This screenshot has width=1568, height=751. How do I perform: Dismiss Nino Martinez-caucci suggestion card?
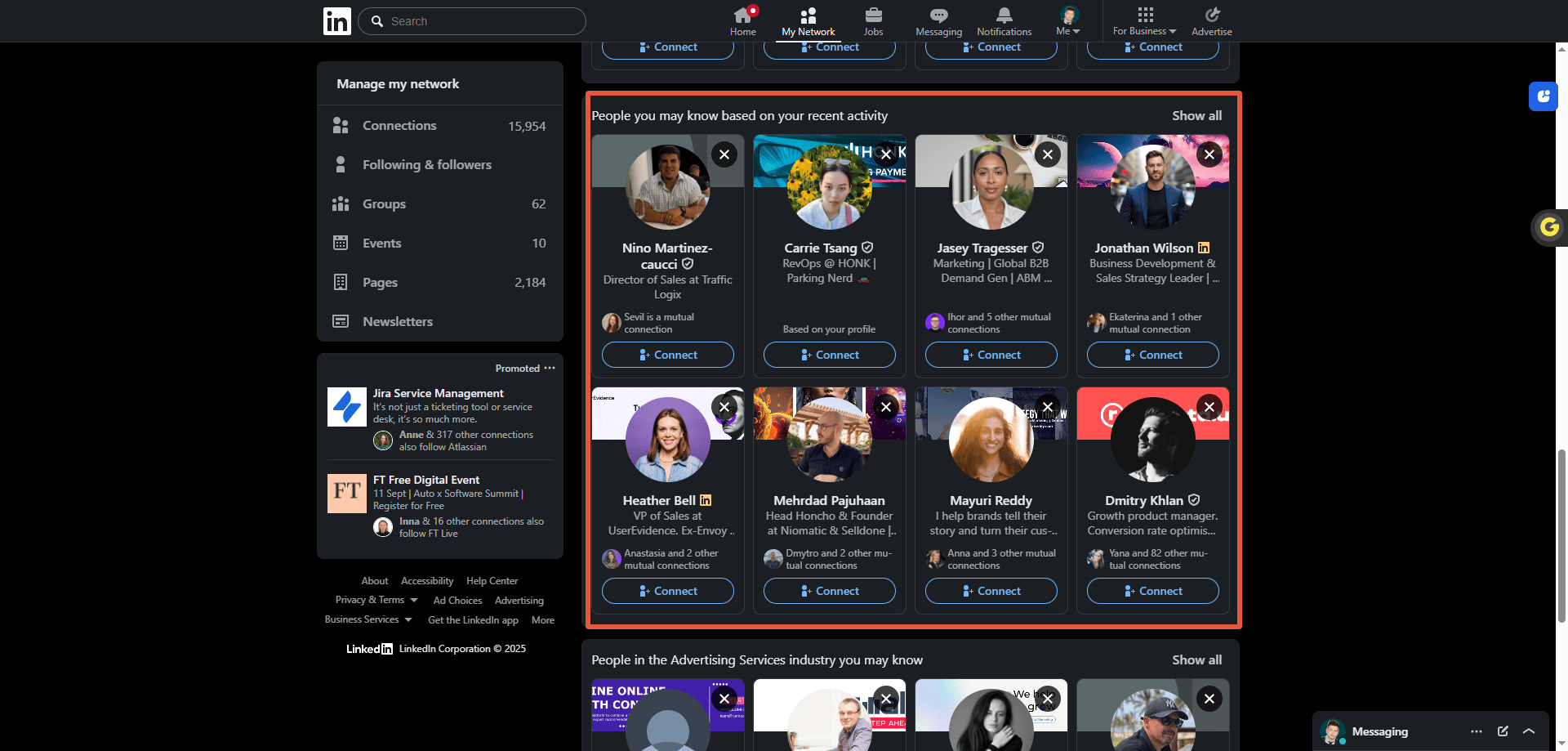tap(724, 154)
